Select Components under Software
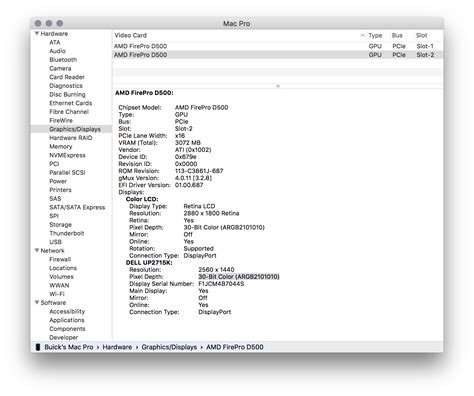474x396 pixels. 67,328
